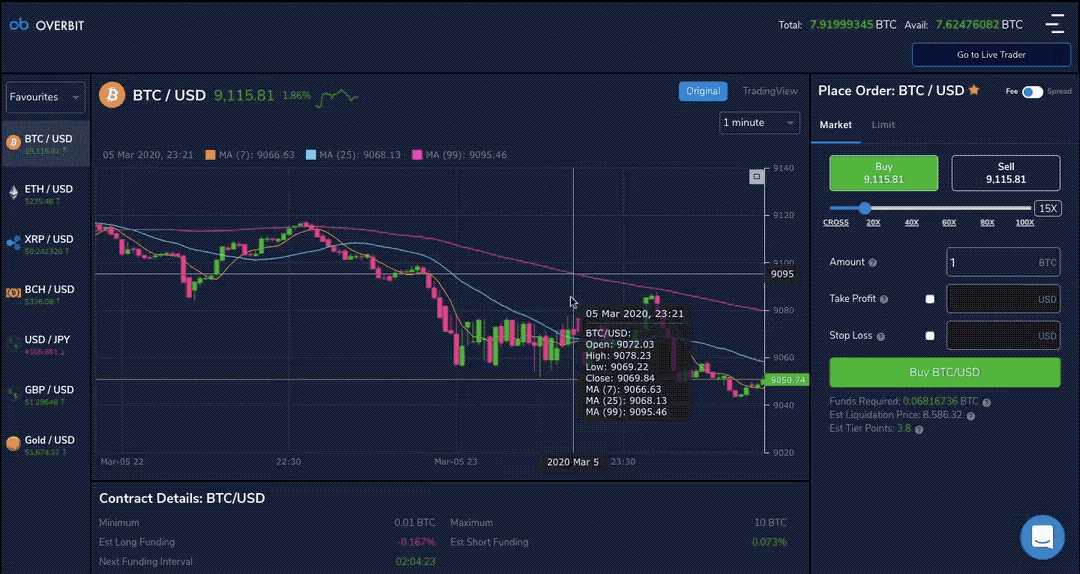Click the Ethereum coin icon
The height and width of the screenshot is (574, 1080).
pos(13,193)
